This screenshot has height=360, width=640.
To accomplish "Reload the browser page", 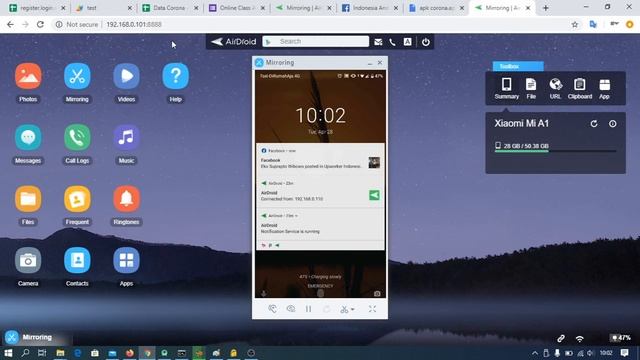I will pyautogui.click(x=40, y=24).
